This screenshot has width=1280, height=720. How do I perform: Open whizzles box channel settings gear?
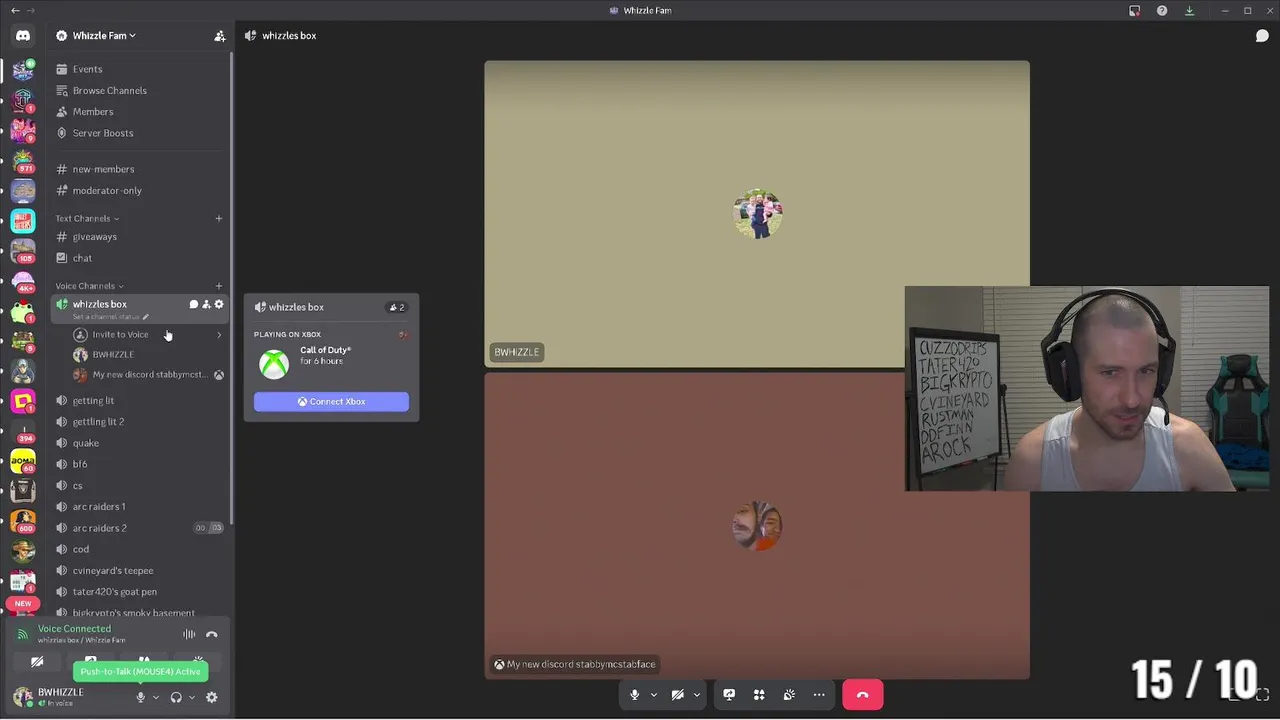pyautogui.click(x=219, y=304)
